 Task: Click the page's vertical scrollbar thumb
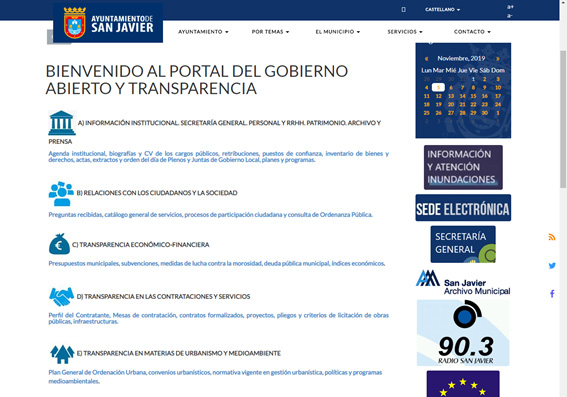(563, 119)
